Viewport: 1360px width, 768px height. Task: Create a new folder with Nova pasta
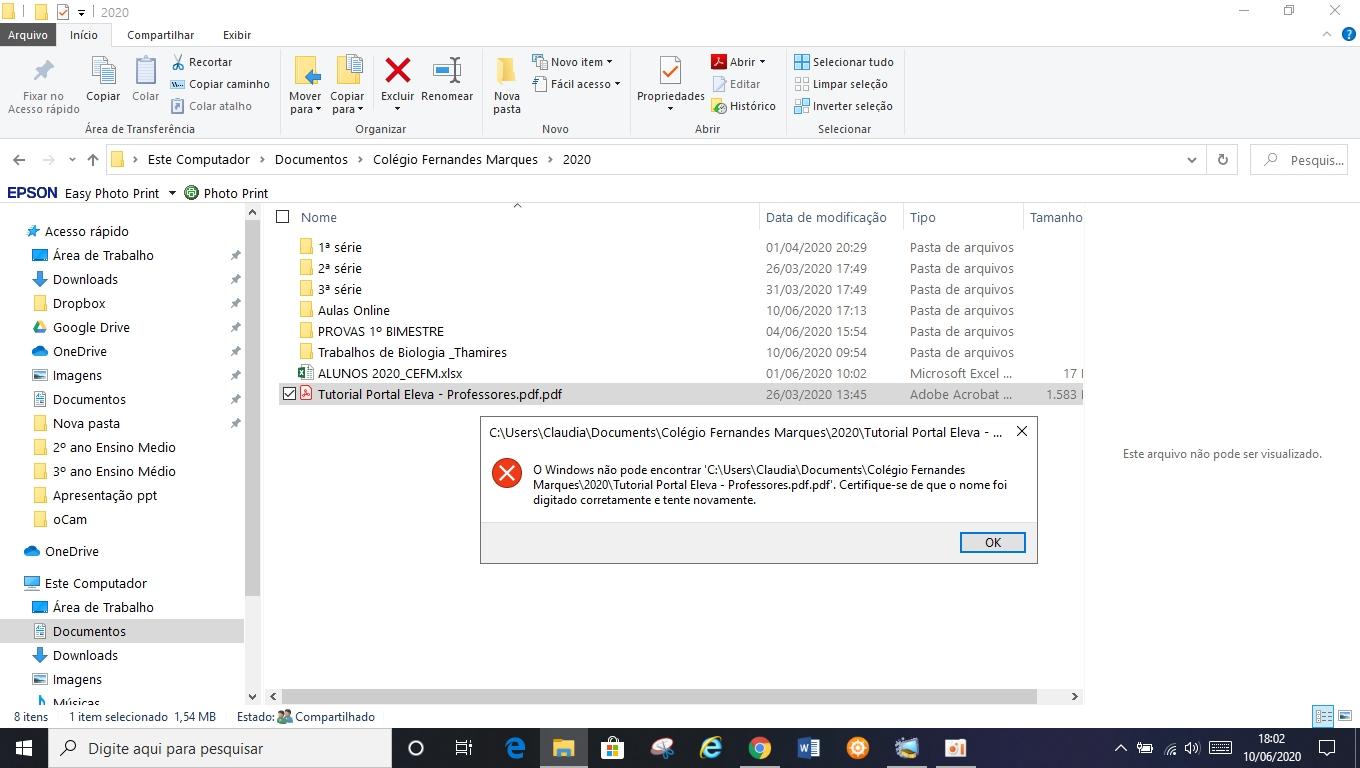[x=507, y=85]
